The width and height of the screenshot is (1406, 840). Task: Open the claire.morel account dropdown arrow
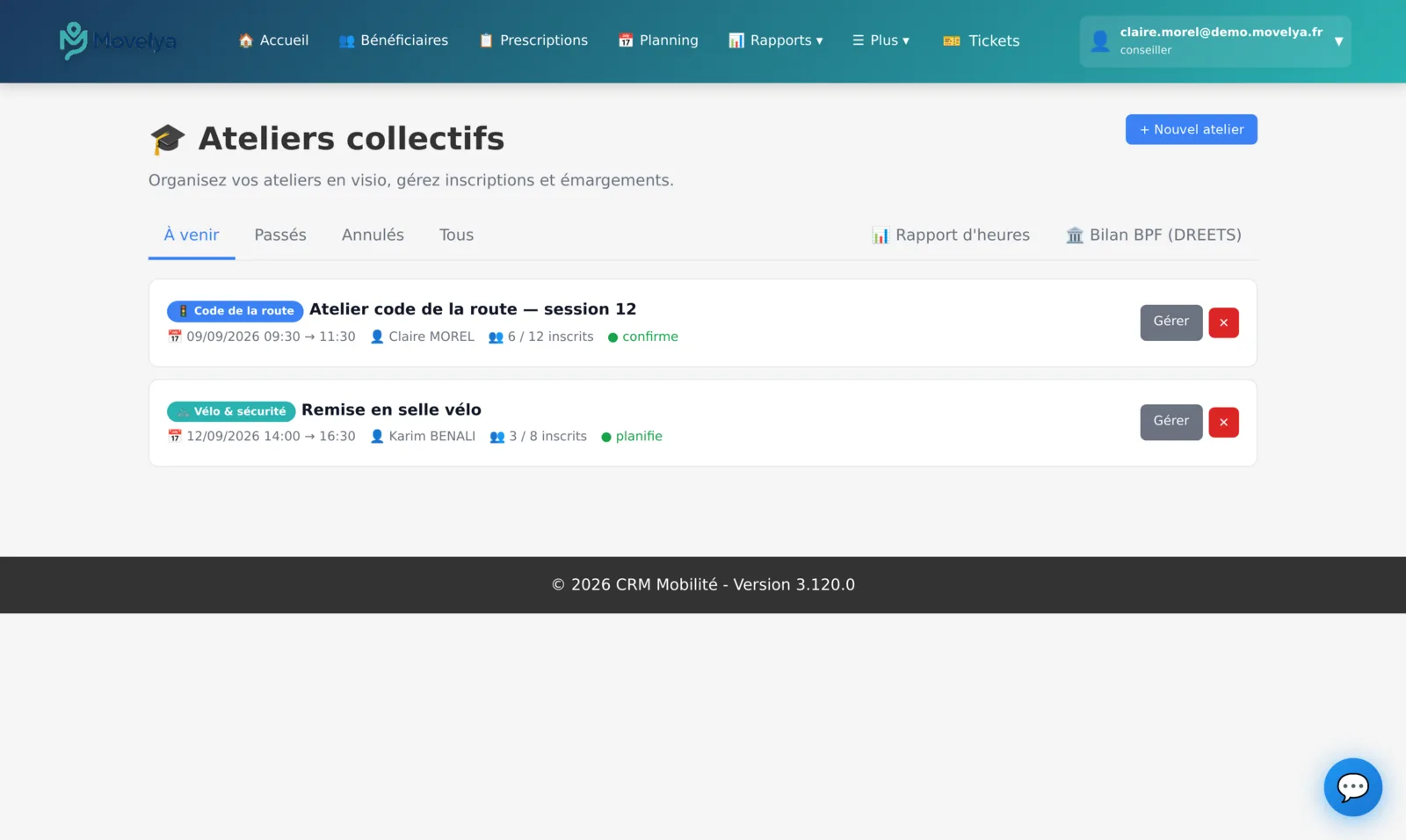click(x=1338, y=41)
